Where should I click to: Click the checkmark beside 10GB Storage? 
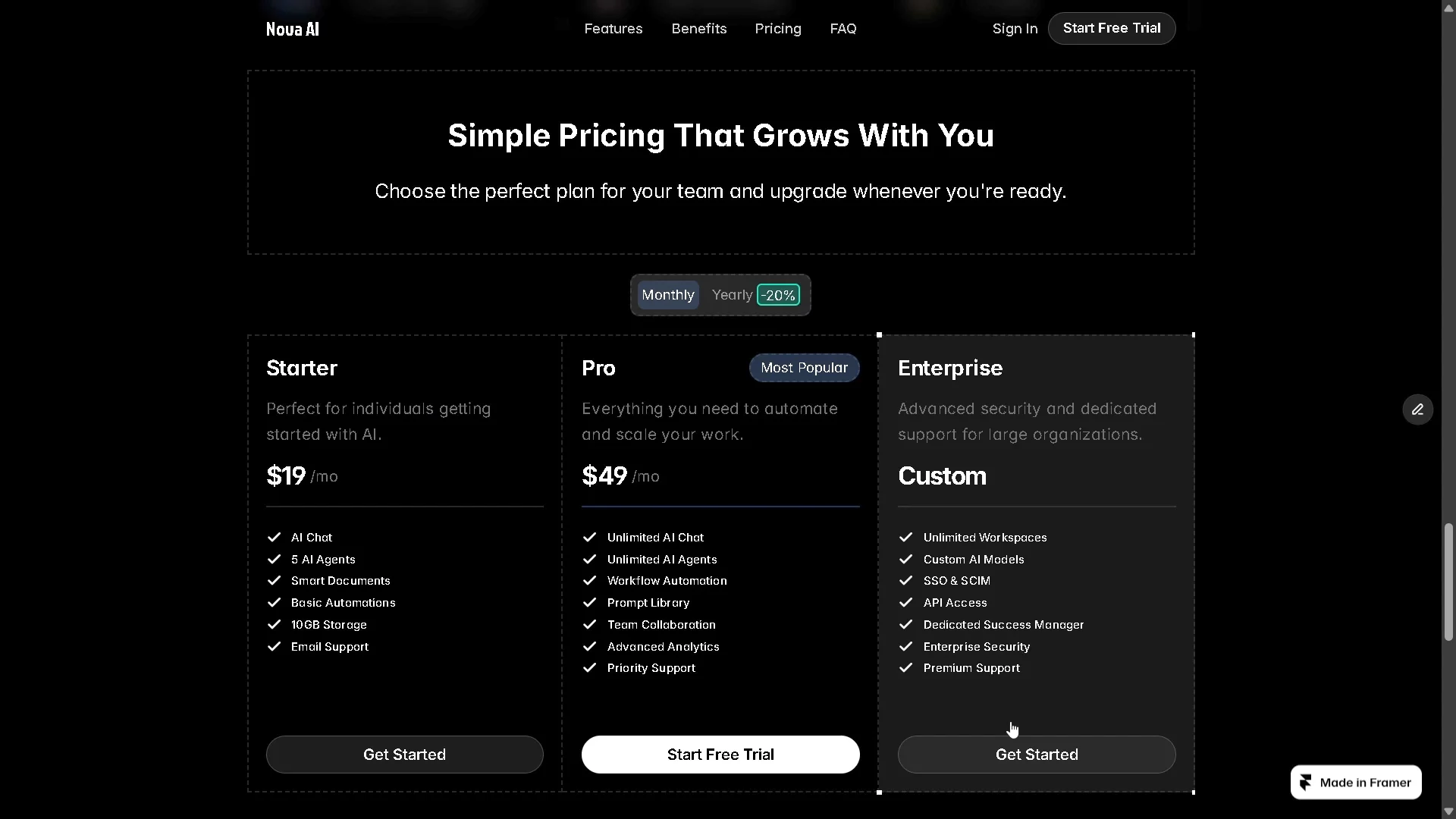point(274,624)
